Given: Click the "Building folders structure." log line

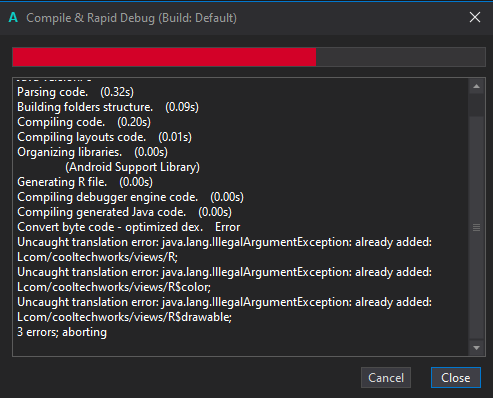Looking at the screenshot, I should pyautogui.click(x=108, y=107).
